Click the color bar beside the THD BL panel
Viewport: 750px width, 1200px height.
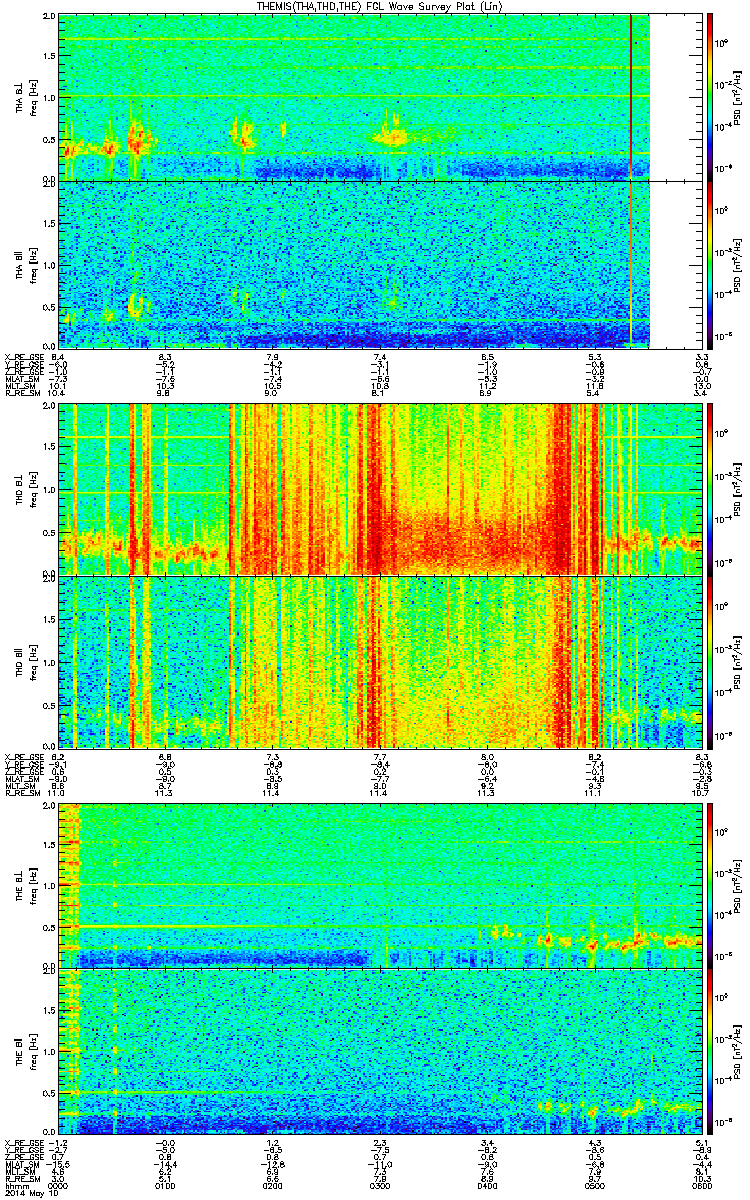[x=709, y=487]
